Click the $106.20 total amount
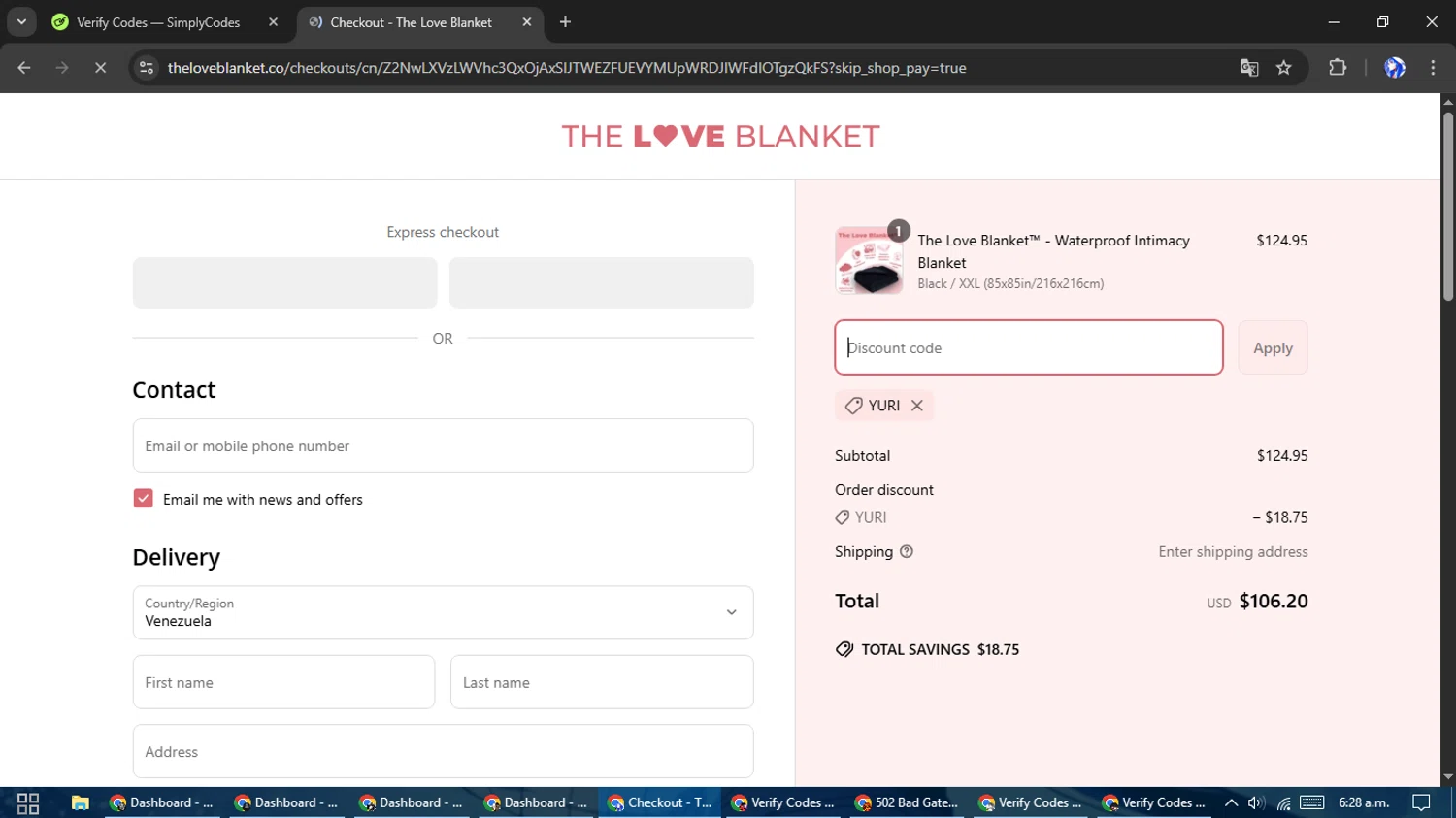 [x=1274, y=601]
